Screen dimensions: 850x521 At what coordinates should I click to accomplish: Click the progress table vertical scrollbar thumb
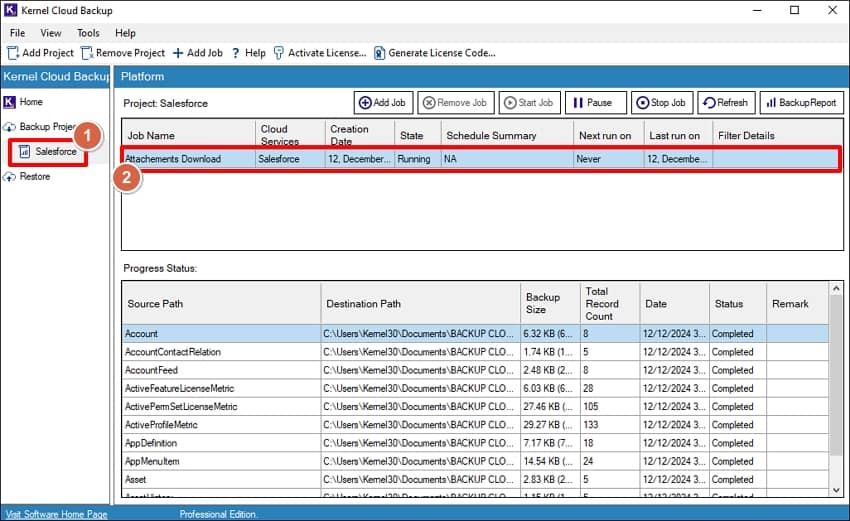point(835,375)
